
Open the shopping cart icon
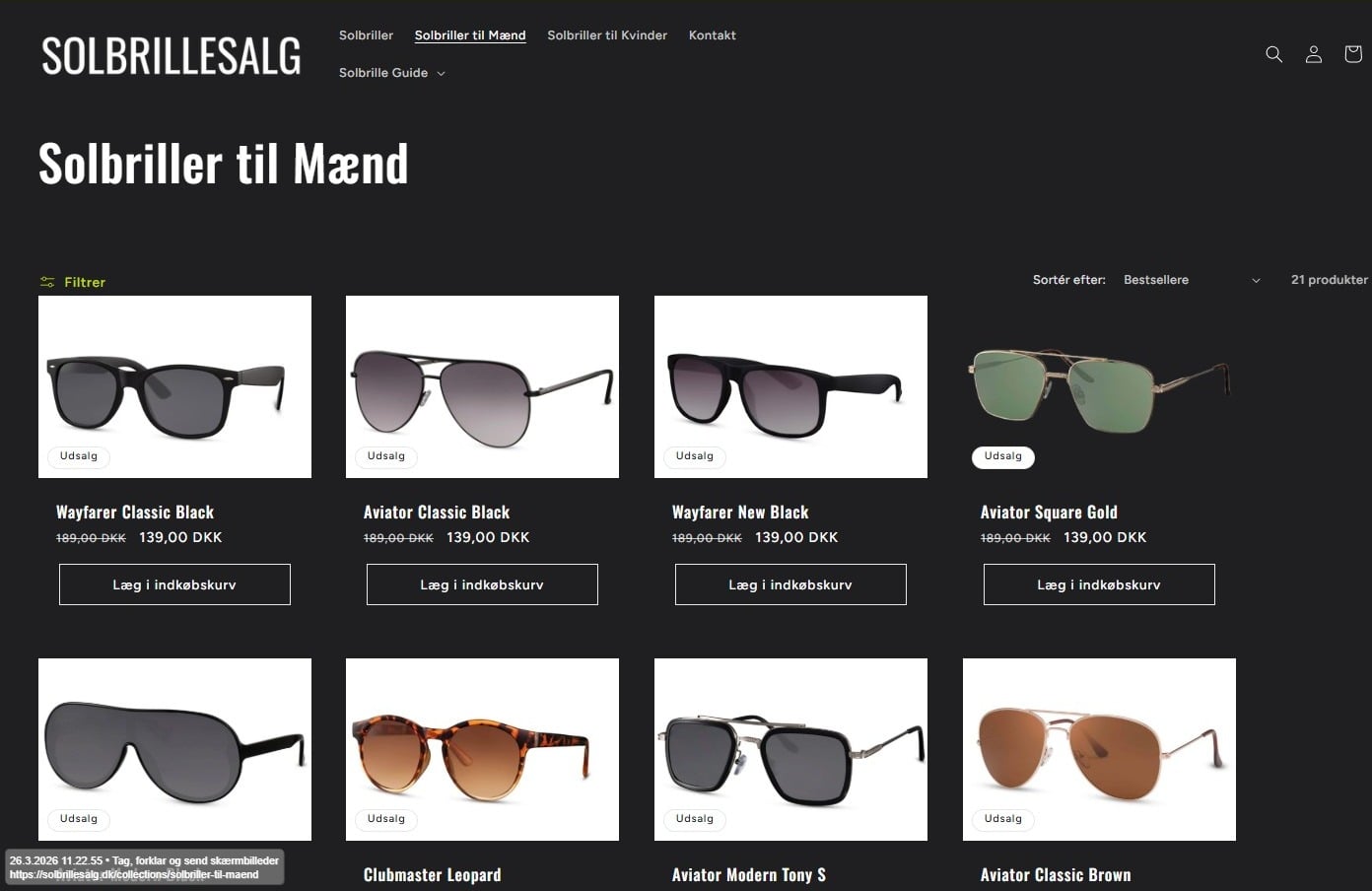point(1353,54)
